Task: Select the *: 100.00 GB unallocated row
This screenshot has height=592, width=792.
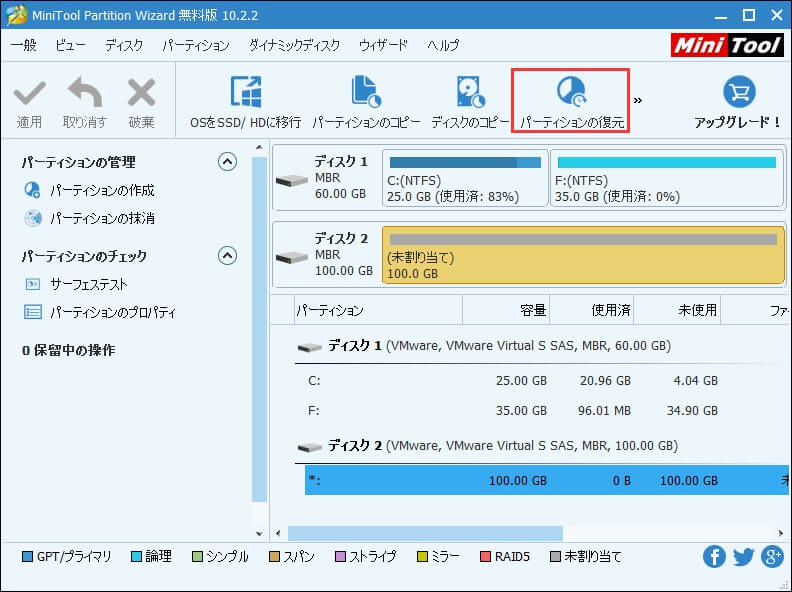Action: click(547, 480)
